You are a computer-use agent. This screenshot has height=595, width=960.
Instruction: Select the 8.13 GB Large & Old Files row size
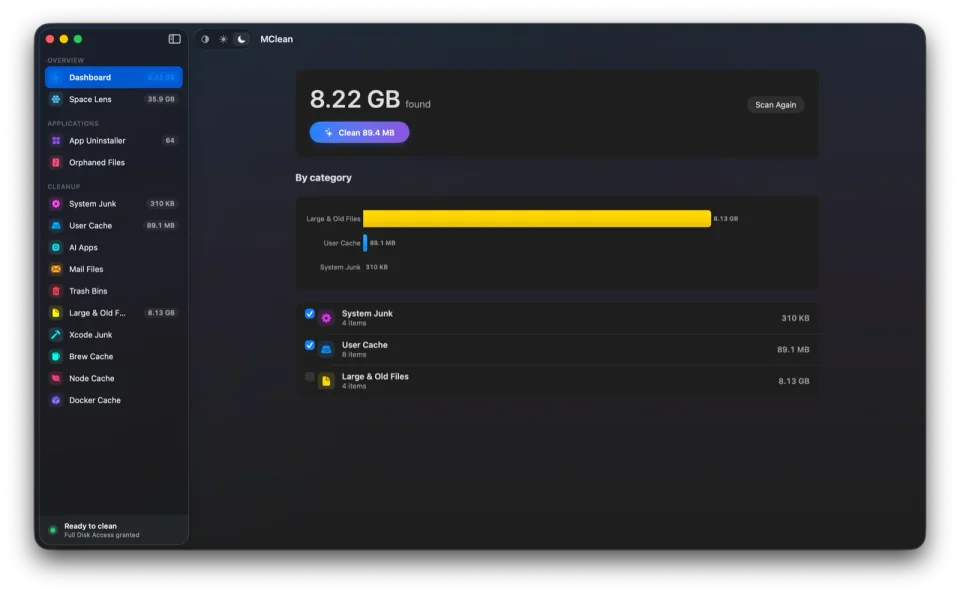793,381
